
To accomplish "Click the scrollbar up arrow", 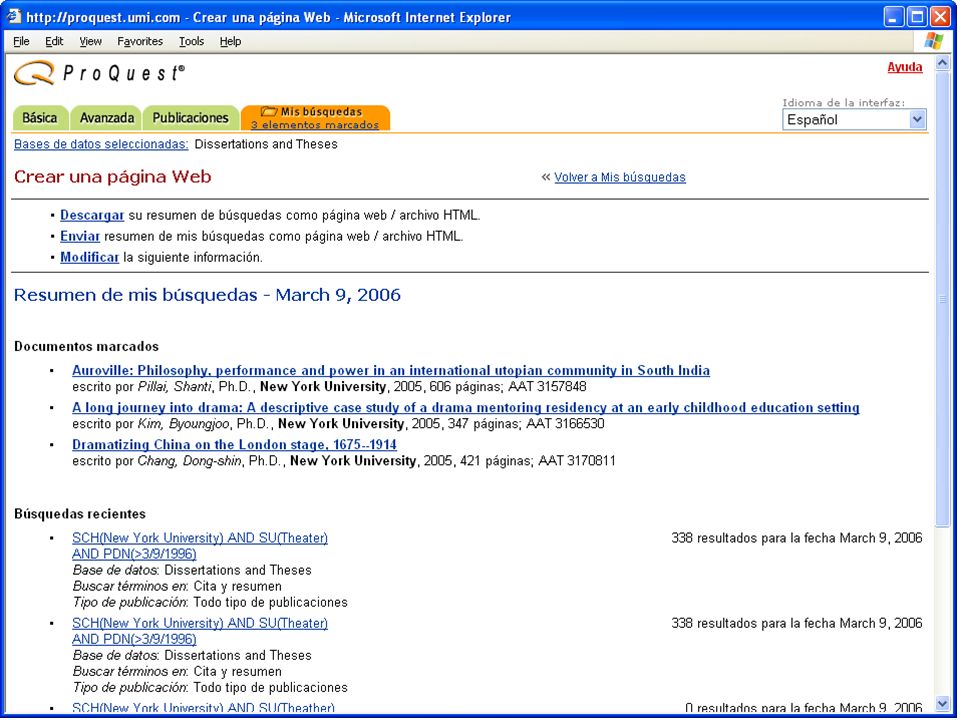I will click(x=942, y=62).
